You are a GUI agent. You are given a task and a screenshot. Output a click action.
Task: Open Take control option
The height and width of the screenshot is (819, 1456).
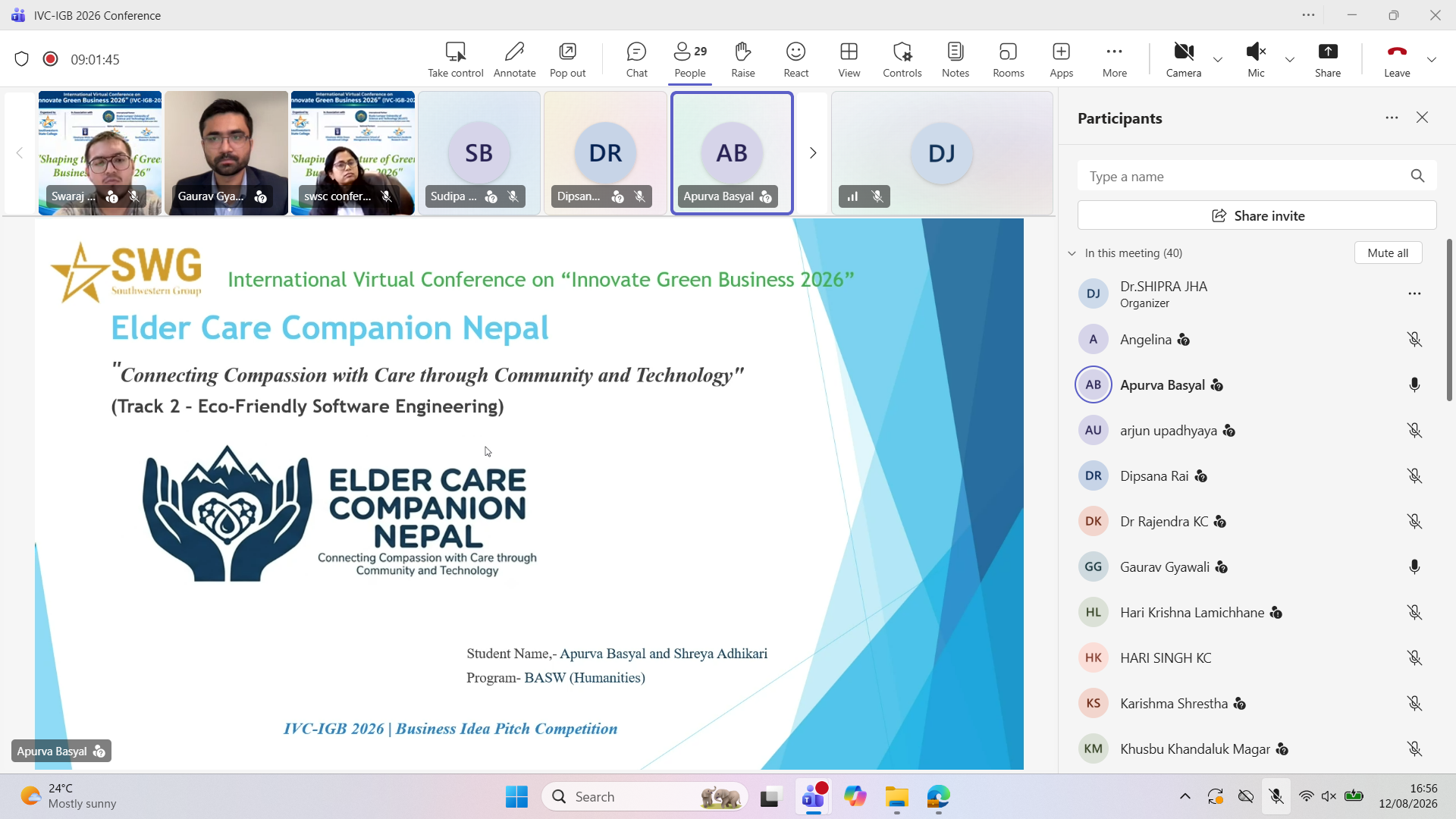tap(455, 59)
